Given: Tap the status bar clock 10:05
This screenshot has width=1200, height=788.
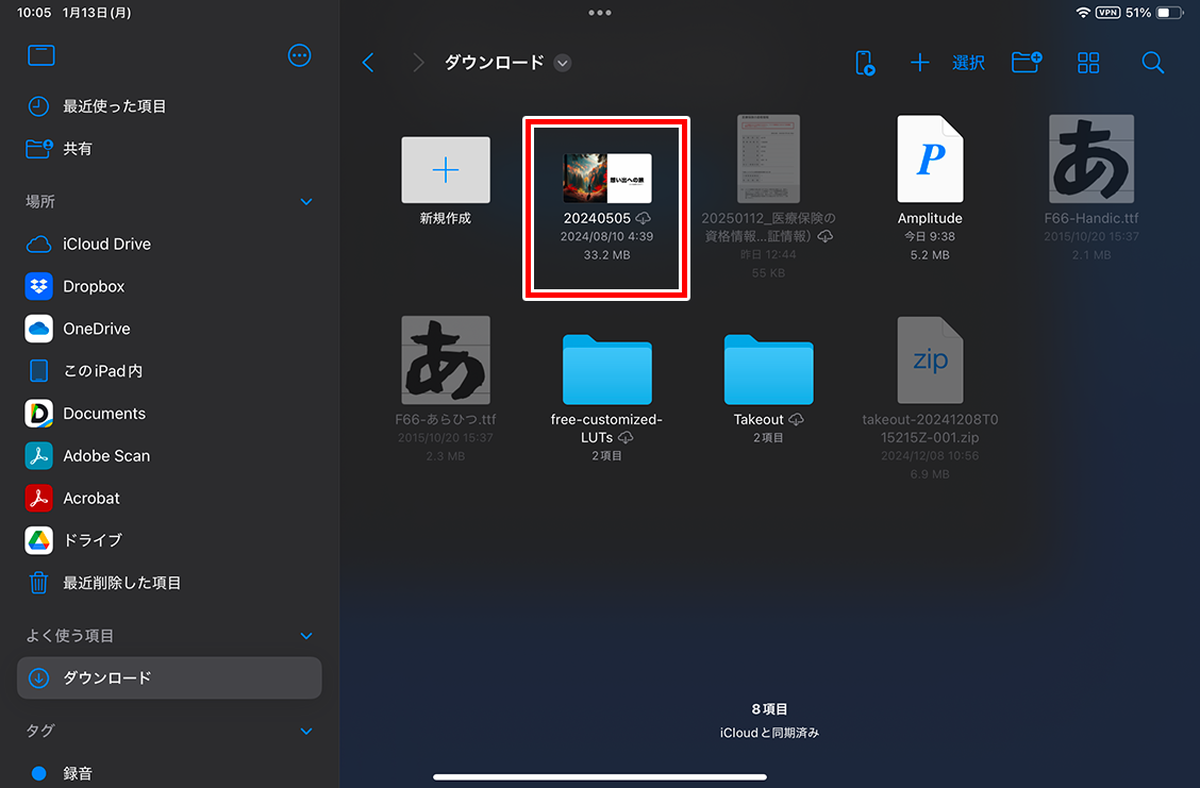Looking at the screenshot, I should (34, 13).
